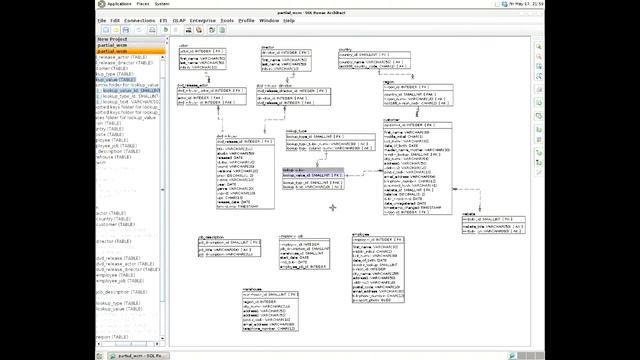640x360 pixels.
Task: Select the highlighted lookup_value_id column in diagram
Action: pos(313,175)
